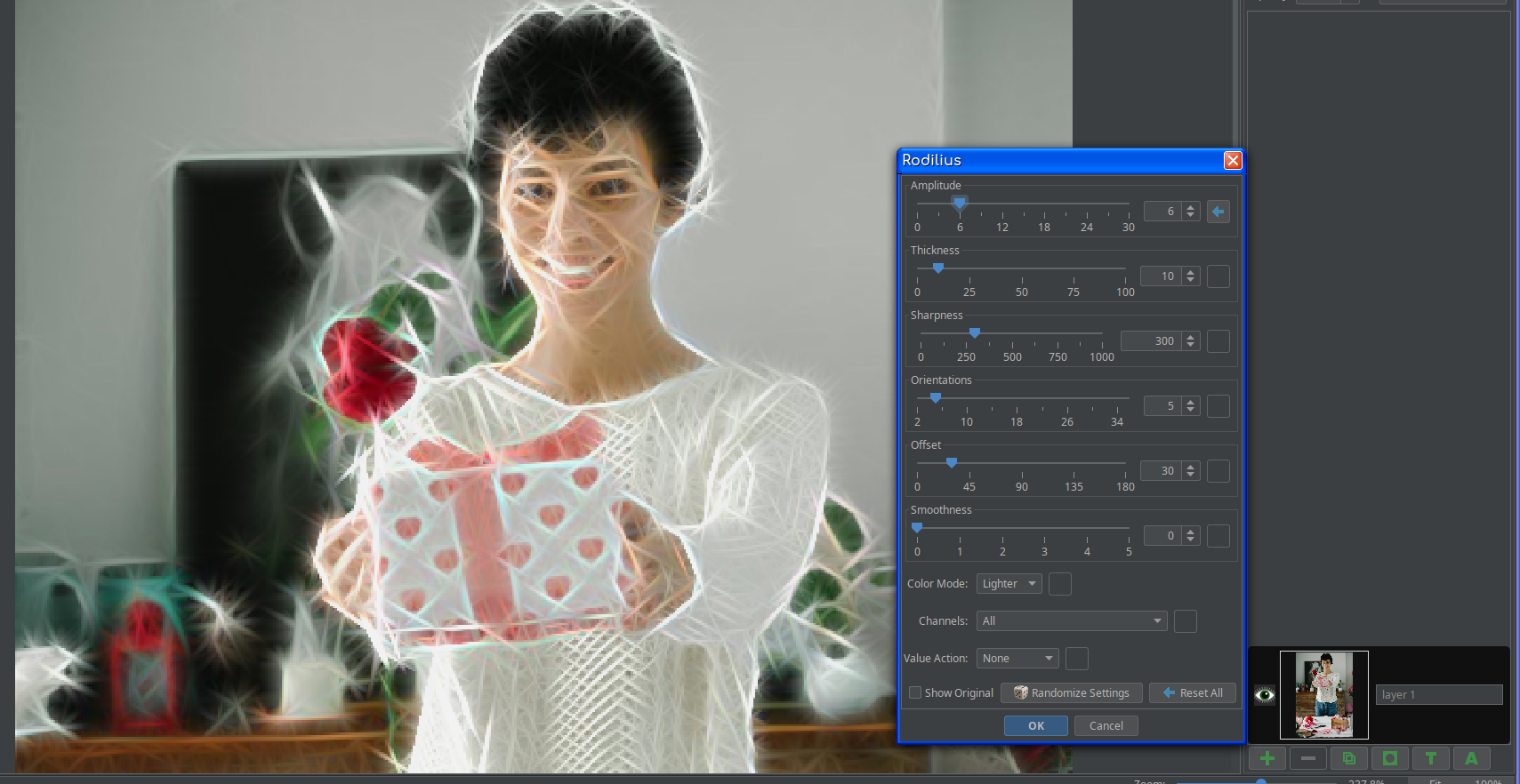Open the Color Mode dropdown
The width and height of the screenshot is (1520, 784).
(1009, 584)
